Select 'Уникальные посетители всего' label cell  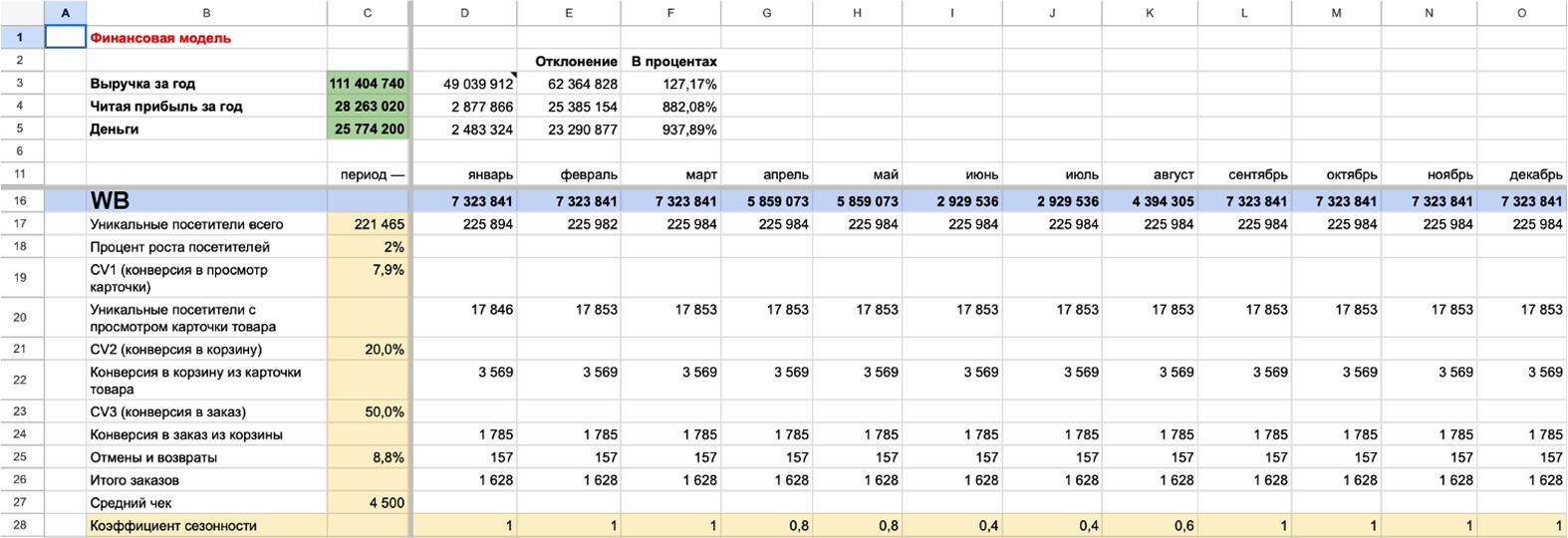pyautogui.click(x=206, y=224)
